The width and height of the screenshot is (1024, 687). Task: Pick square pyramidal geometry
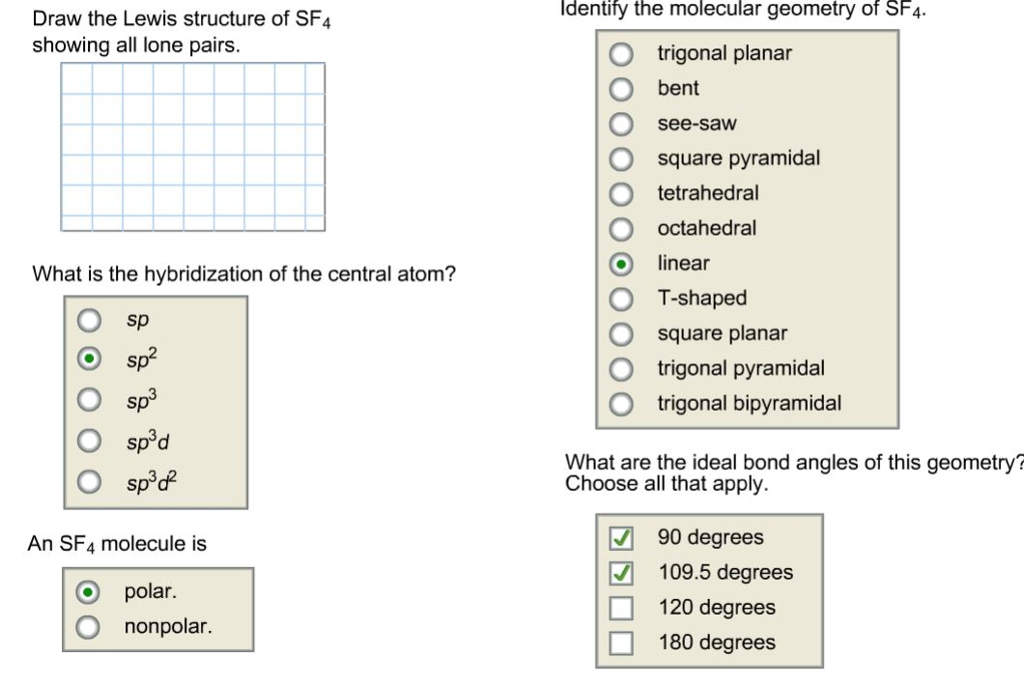click(621, 159)
